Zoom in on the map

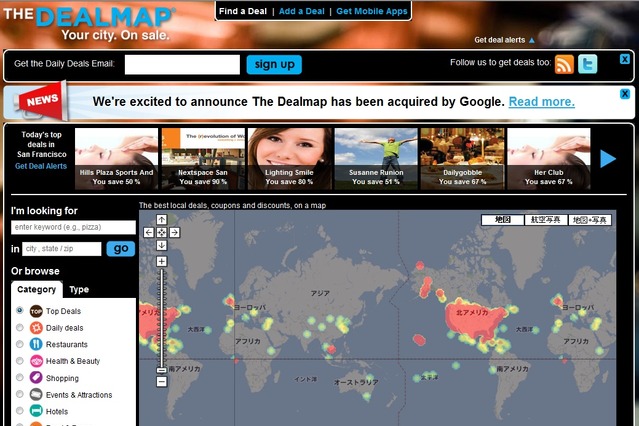[162, 261]
